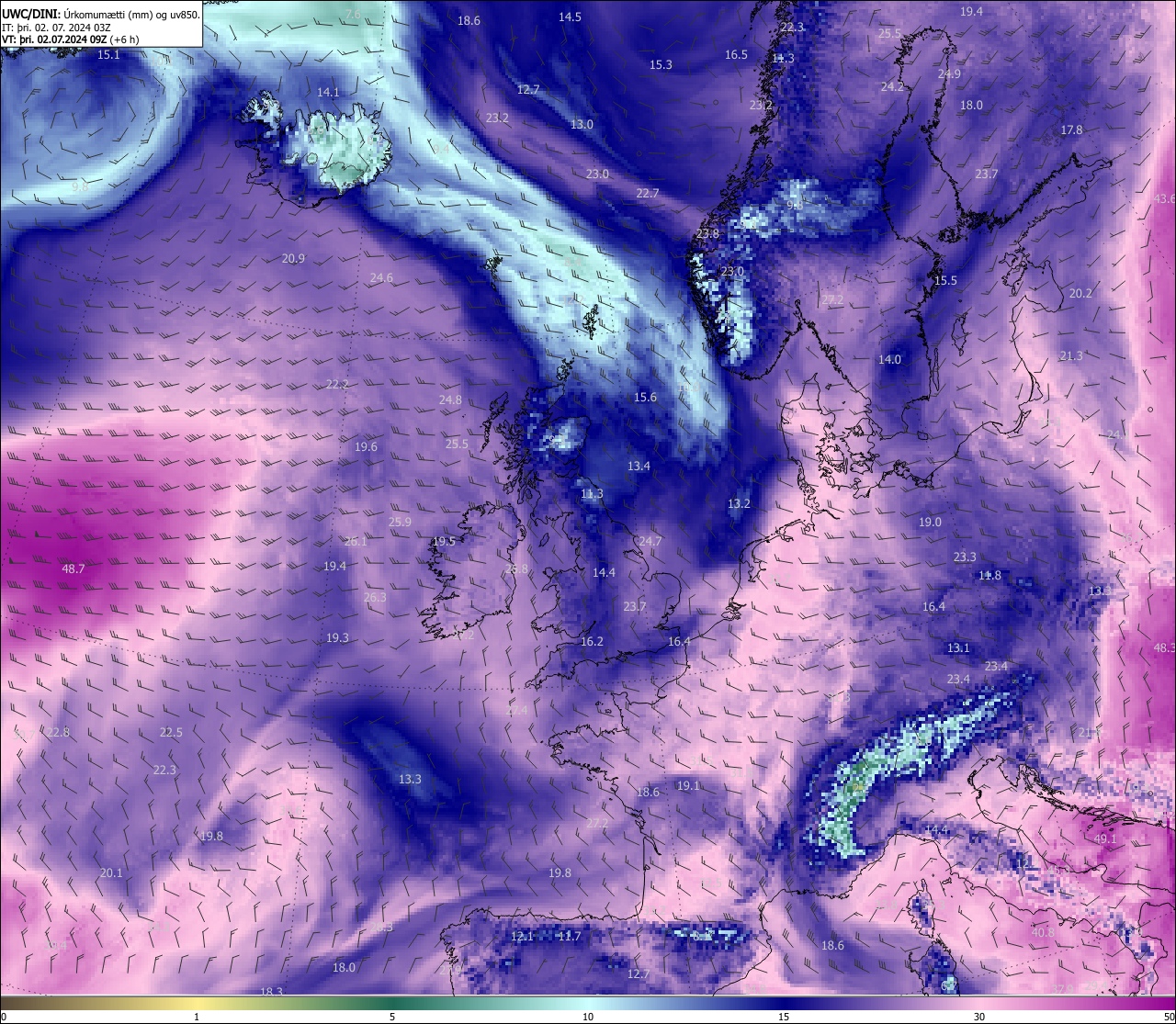1176x1024 pixels.
Task: Click the 19.1 value label
Action: (x=688, y=785)
